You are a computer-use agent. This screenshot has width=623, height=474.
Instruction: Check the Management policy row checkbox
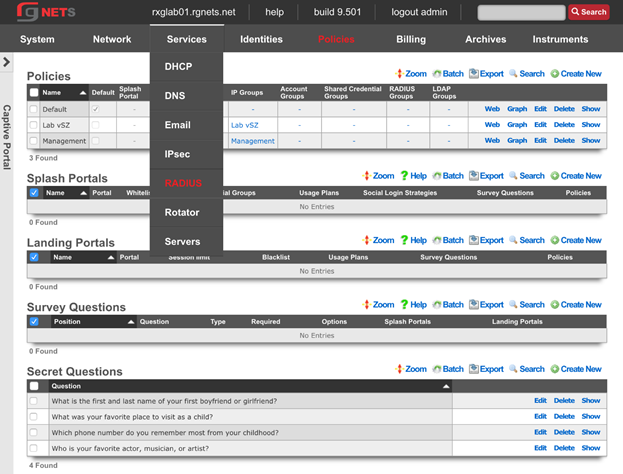tap(34, 141)
